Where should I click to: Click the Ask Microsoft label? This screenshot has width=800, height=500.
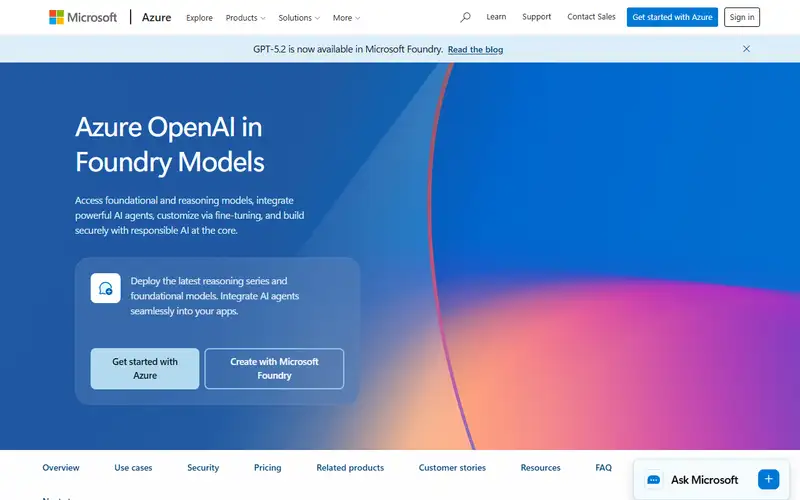704,480
